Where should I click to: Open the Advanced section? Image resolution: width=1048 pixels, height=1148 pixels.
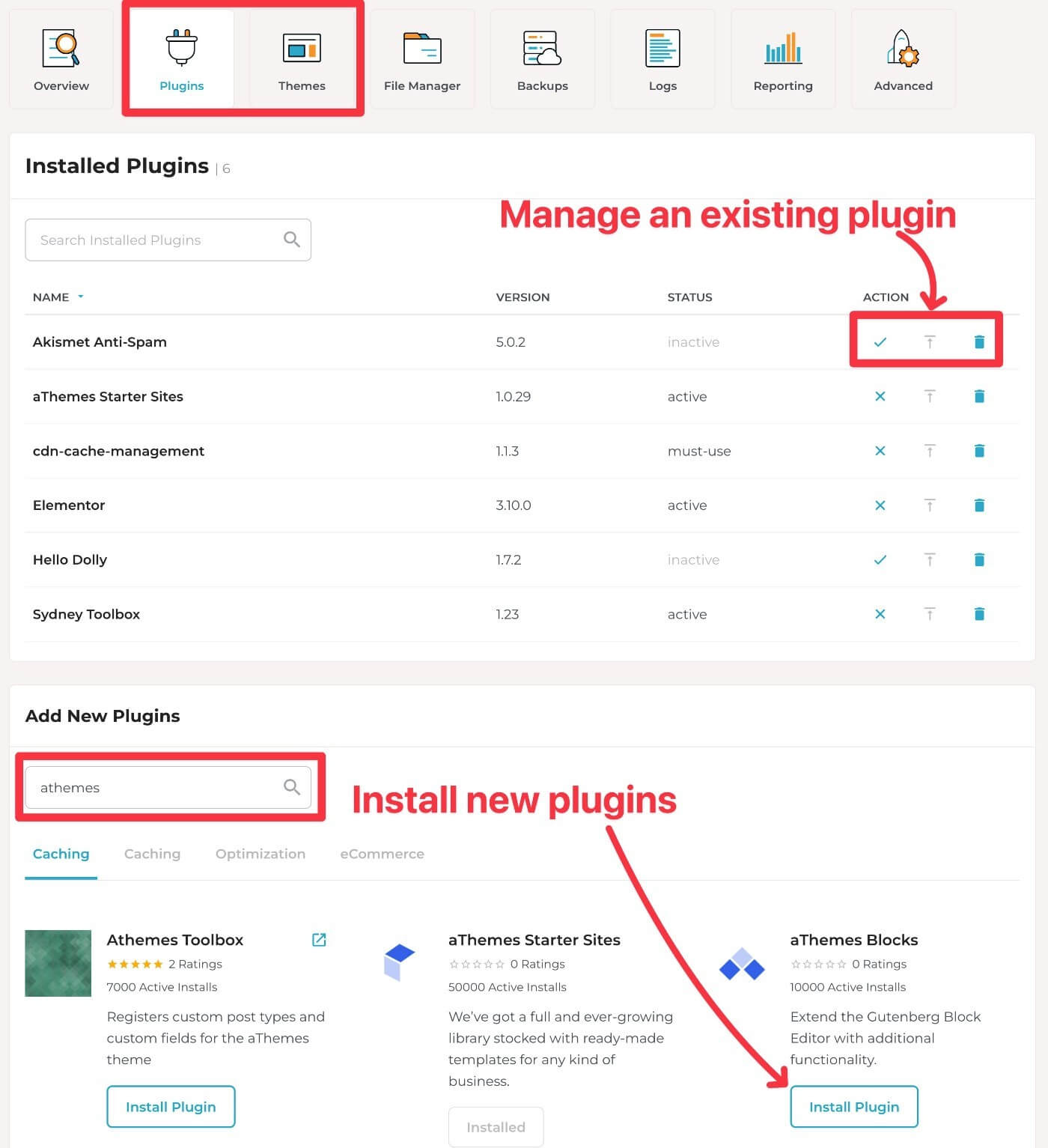pyautogui.click(x=904, y=60)
